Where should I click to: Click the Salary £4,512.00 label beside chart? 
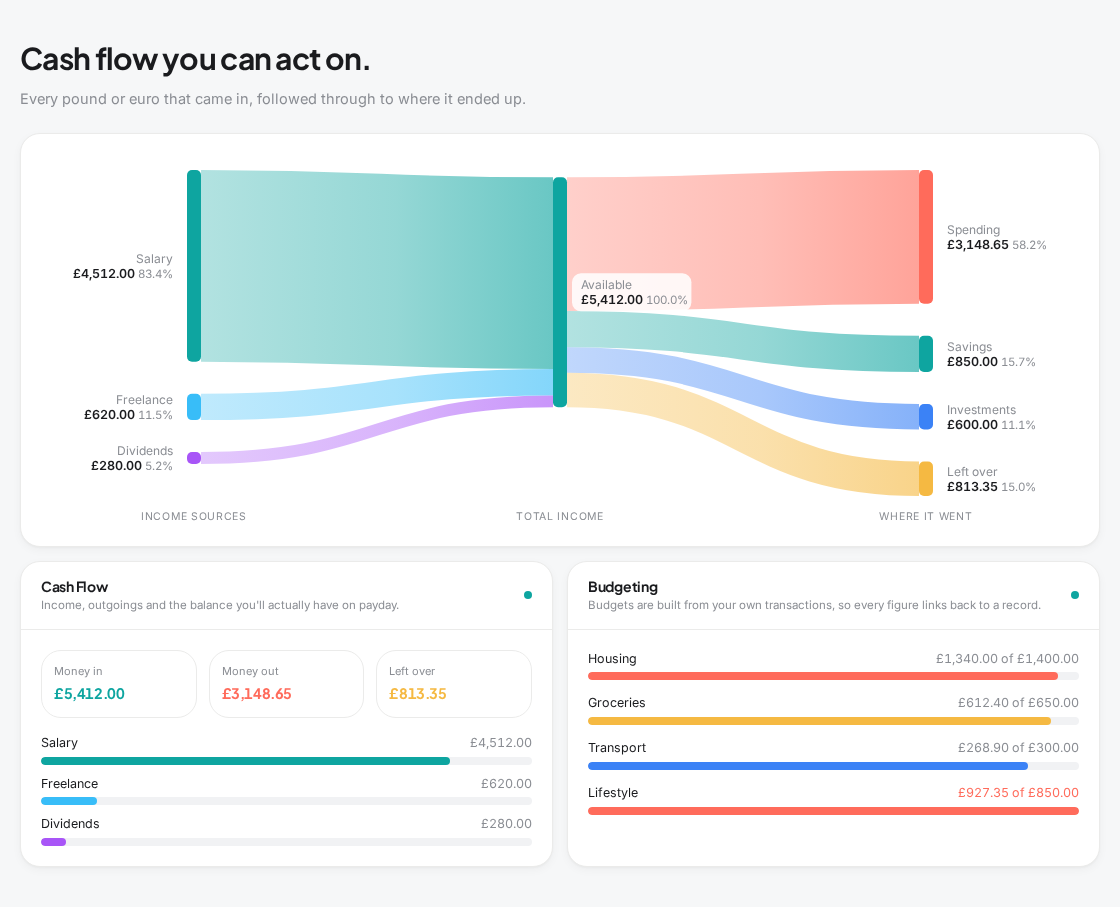click(x=123, y=266)
